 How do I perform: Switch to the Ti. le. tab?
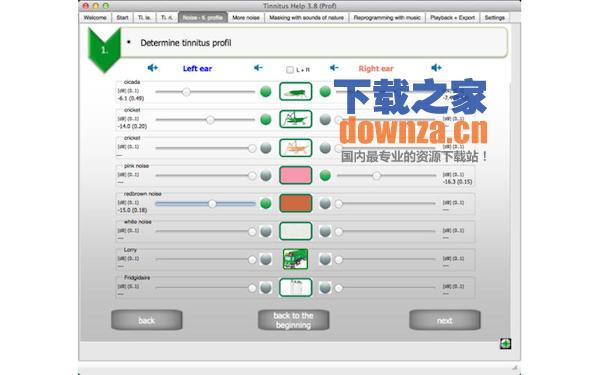click(144, 18)
